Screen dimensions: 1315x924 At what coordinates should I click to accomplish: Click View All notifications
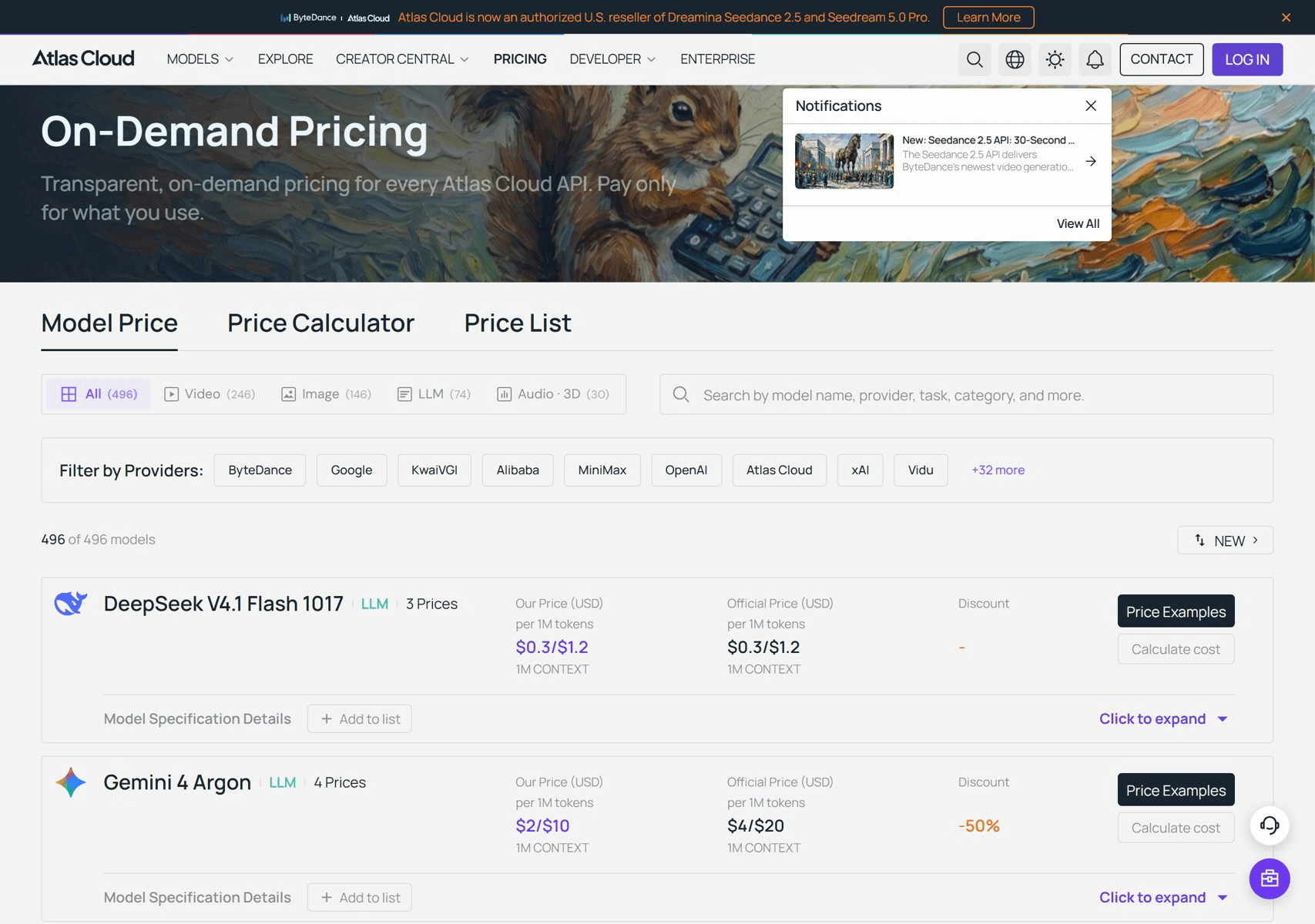pos(1078,224)
